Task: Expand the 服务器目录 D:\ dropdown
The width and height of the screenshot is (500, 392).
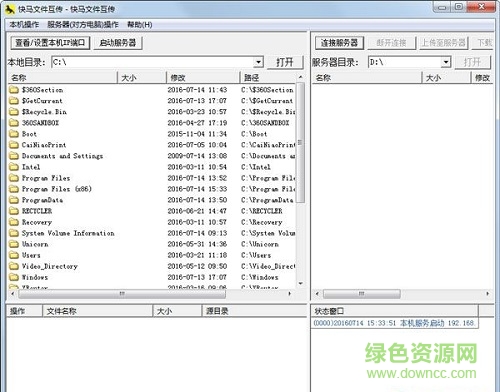Action: (446, 62)
